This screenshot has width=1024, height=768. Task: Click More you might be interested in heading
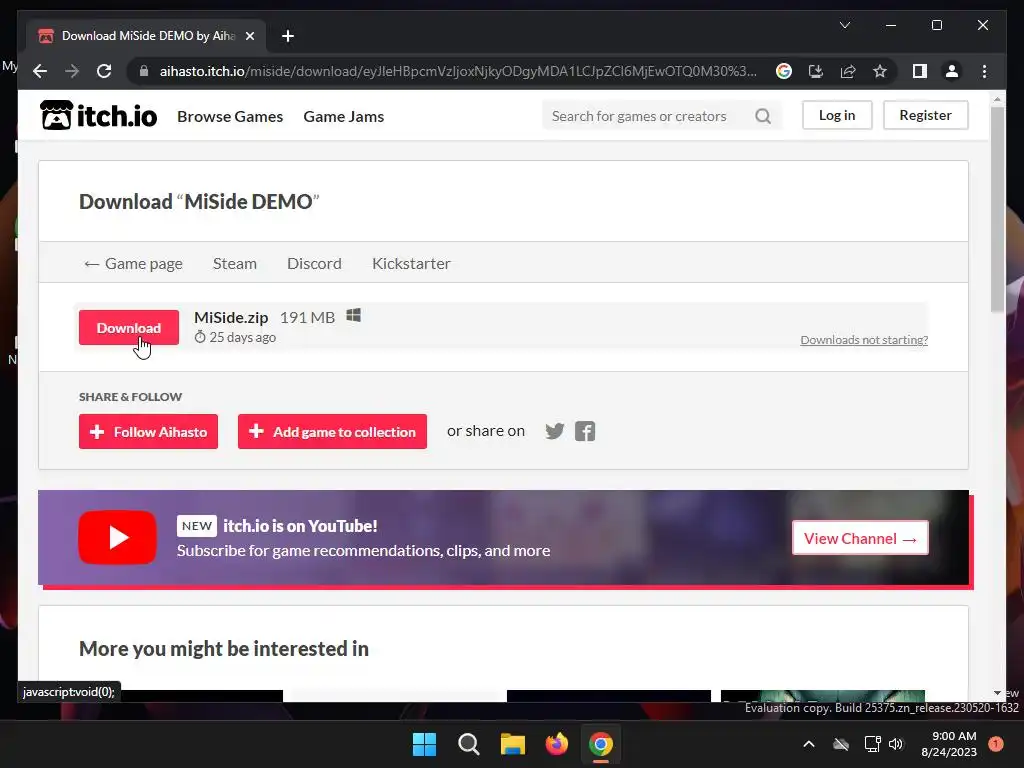[x=224, y=648]
